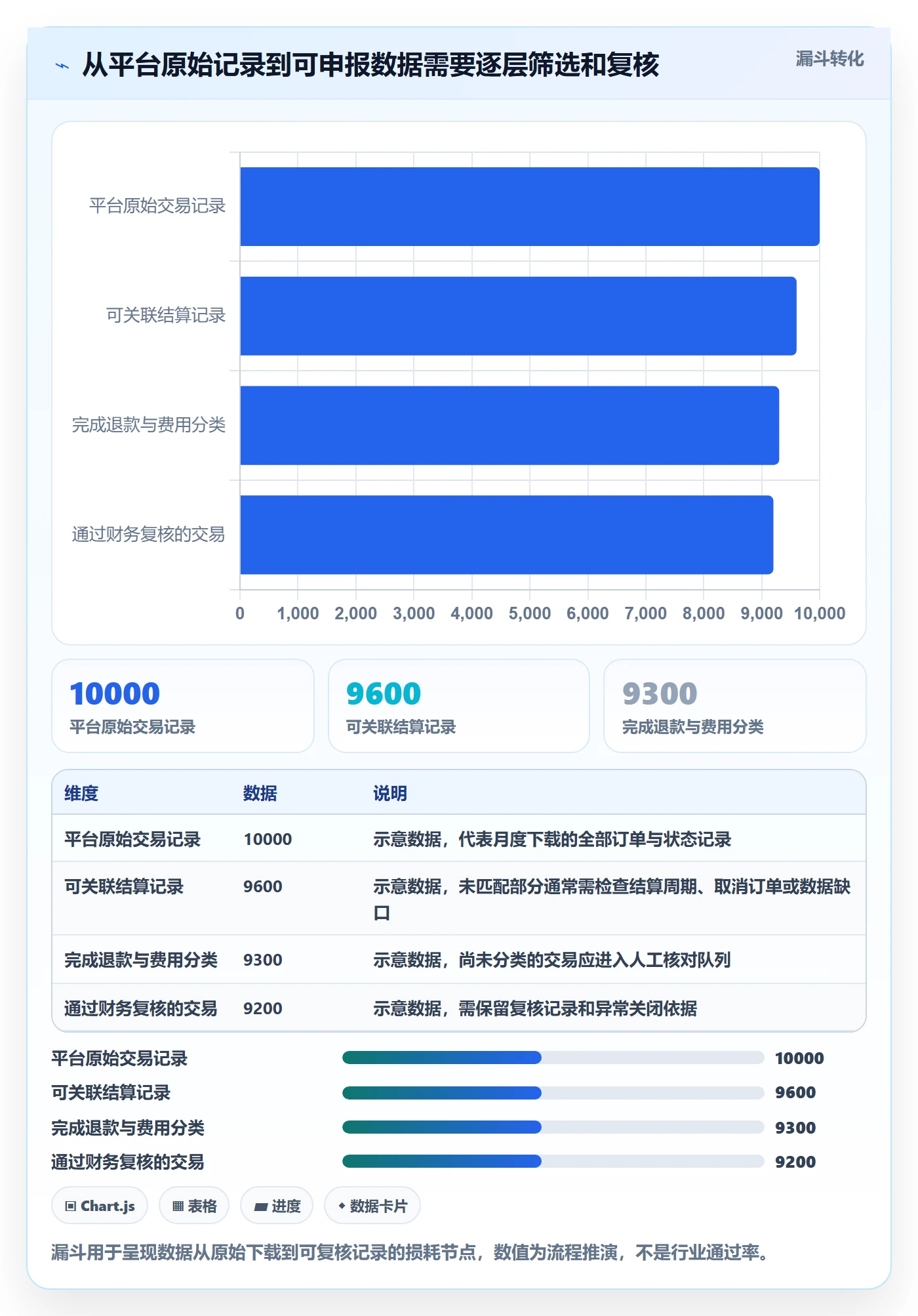Click table value 9600

pyautogui.click(x=263, y=886)
